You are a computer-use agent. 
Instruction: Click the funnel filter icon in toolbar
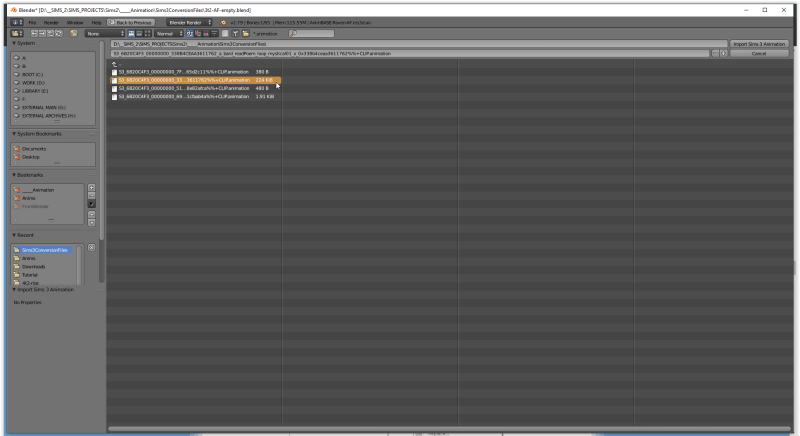(234, 33)
